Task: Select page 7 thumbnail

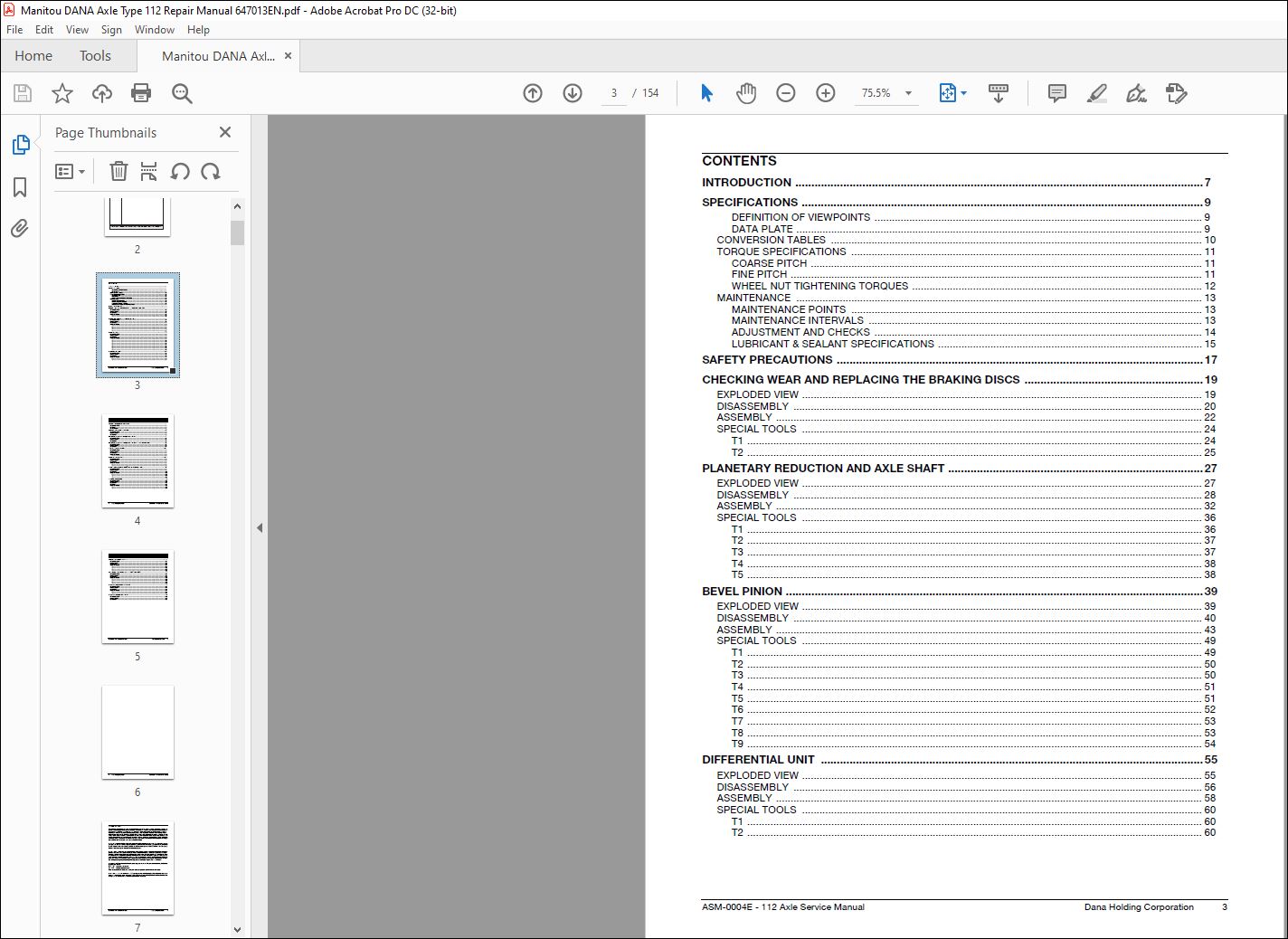Action: point(137,868)
